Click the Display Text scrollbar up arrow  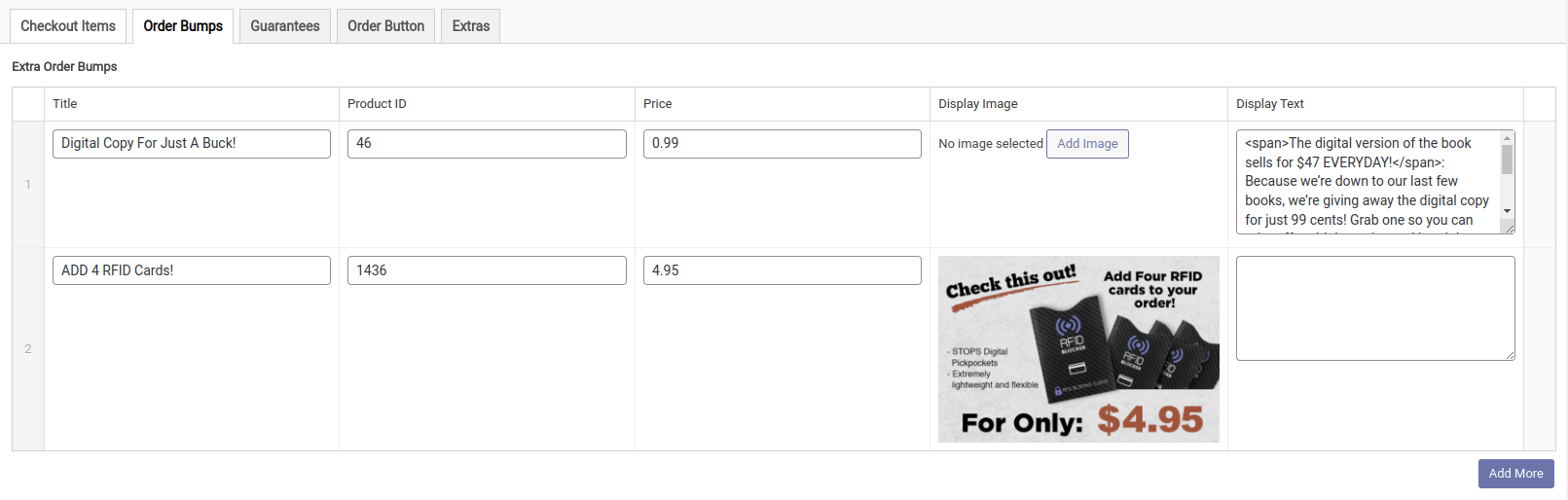coord(1507,138)
